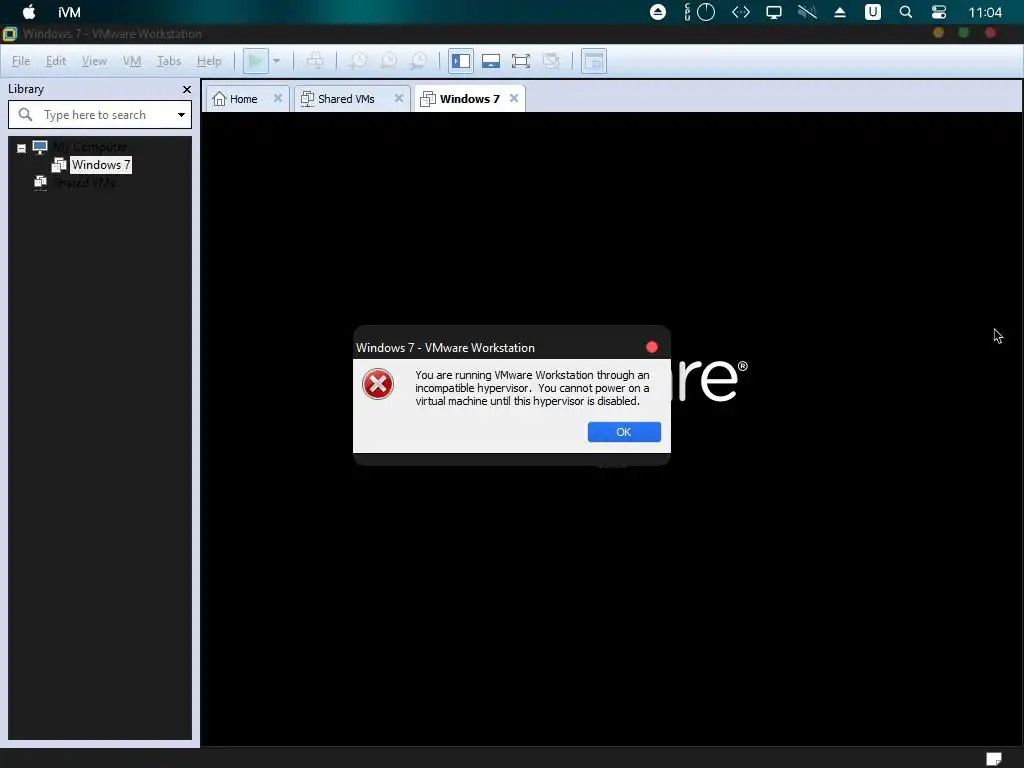This screenshot has width=1024, height=768.
Task: Click the console view toolbar icon
Action: [594, 61]
